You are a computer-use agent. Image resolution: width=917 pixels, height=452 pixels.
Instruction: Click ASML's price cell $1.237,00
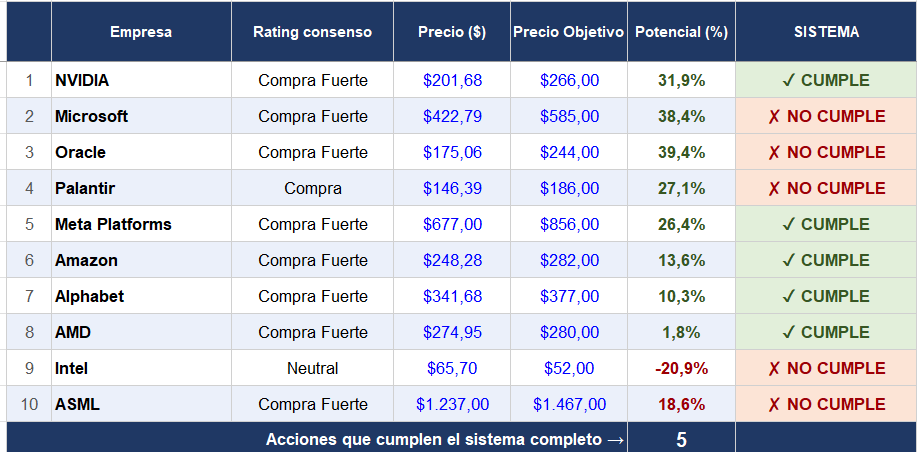click(452, 404)
